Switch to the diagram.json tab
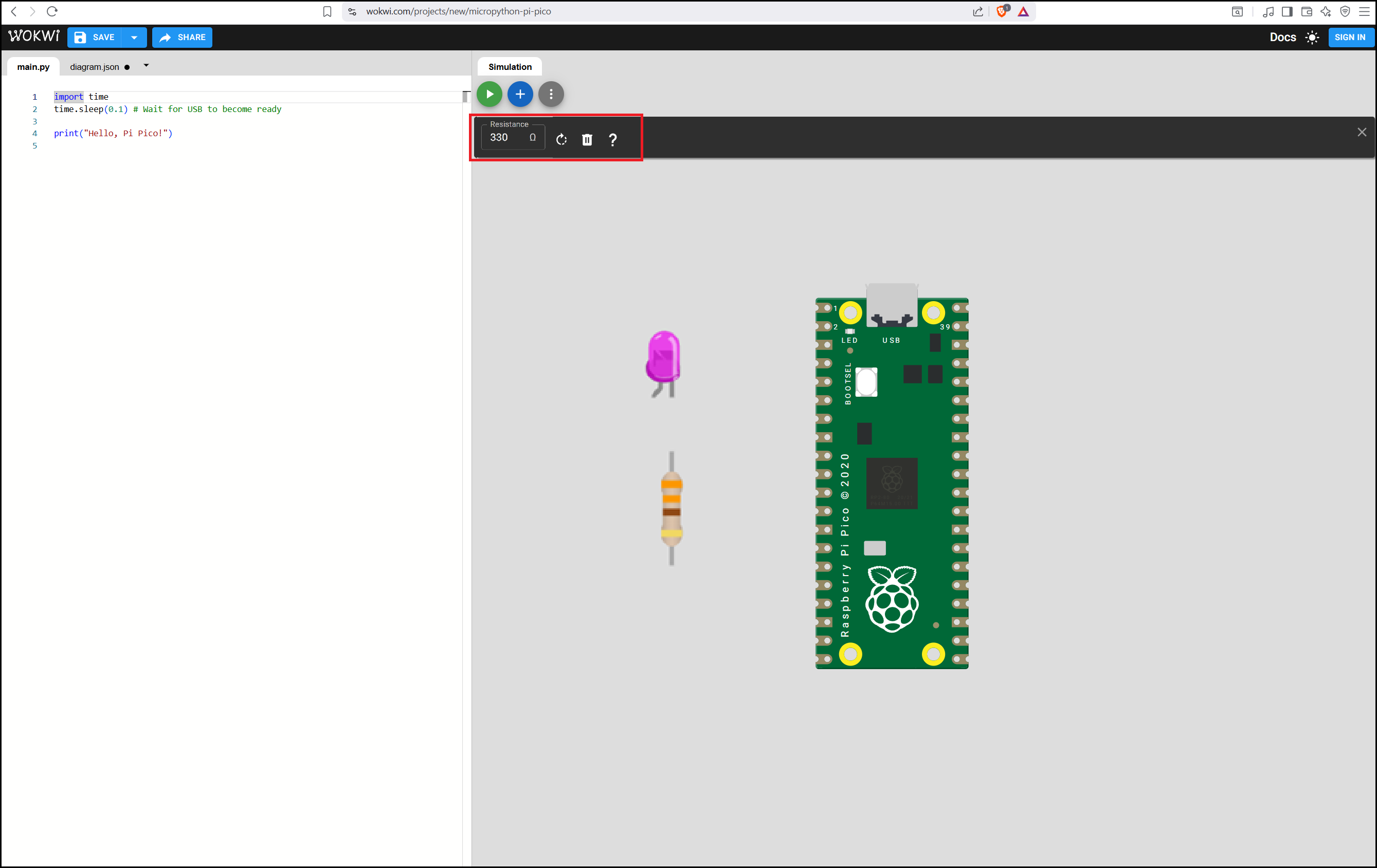The height and width of the screenshot is (868, 1377). click(95, 67)
